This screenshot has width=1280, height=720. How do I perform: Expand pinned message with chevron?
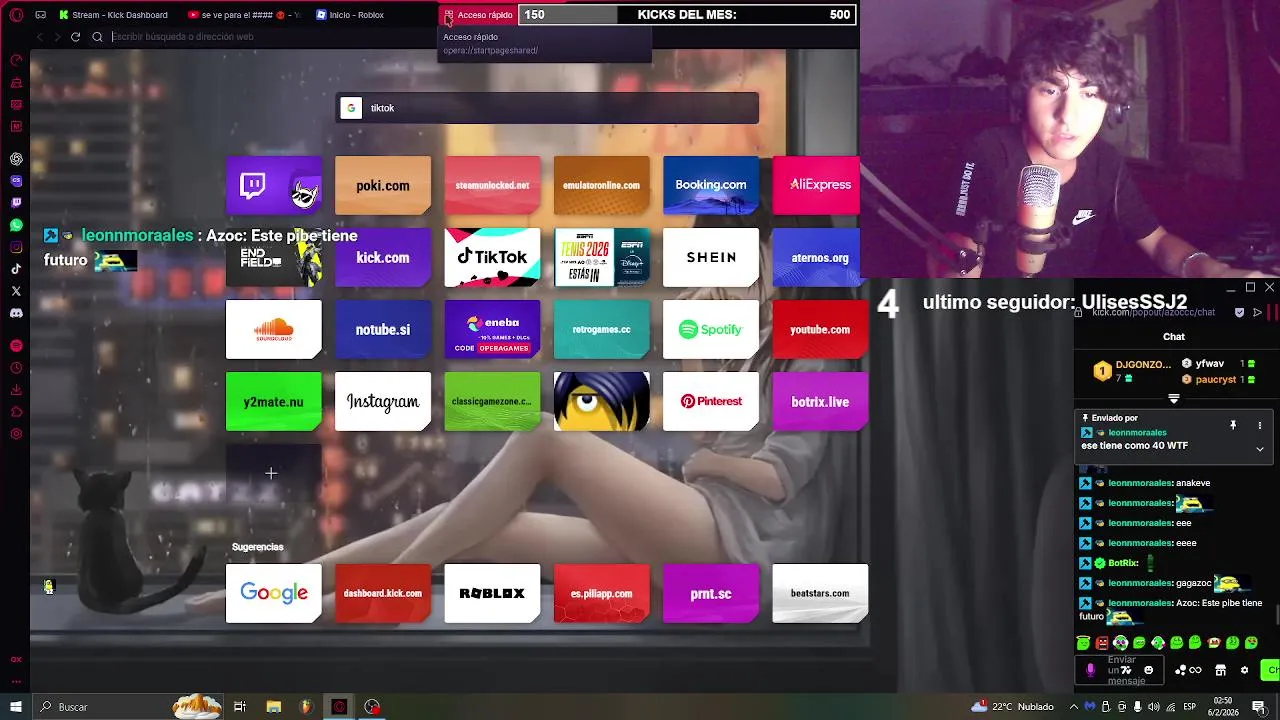pos(1260,449)
